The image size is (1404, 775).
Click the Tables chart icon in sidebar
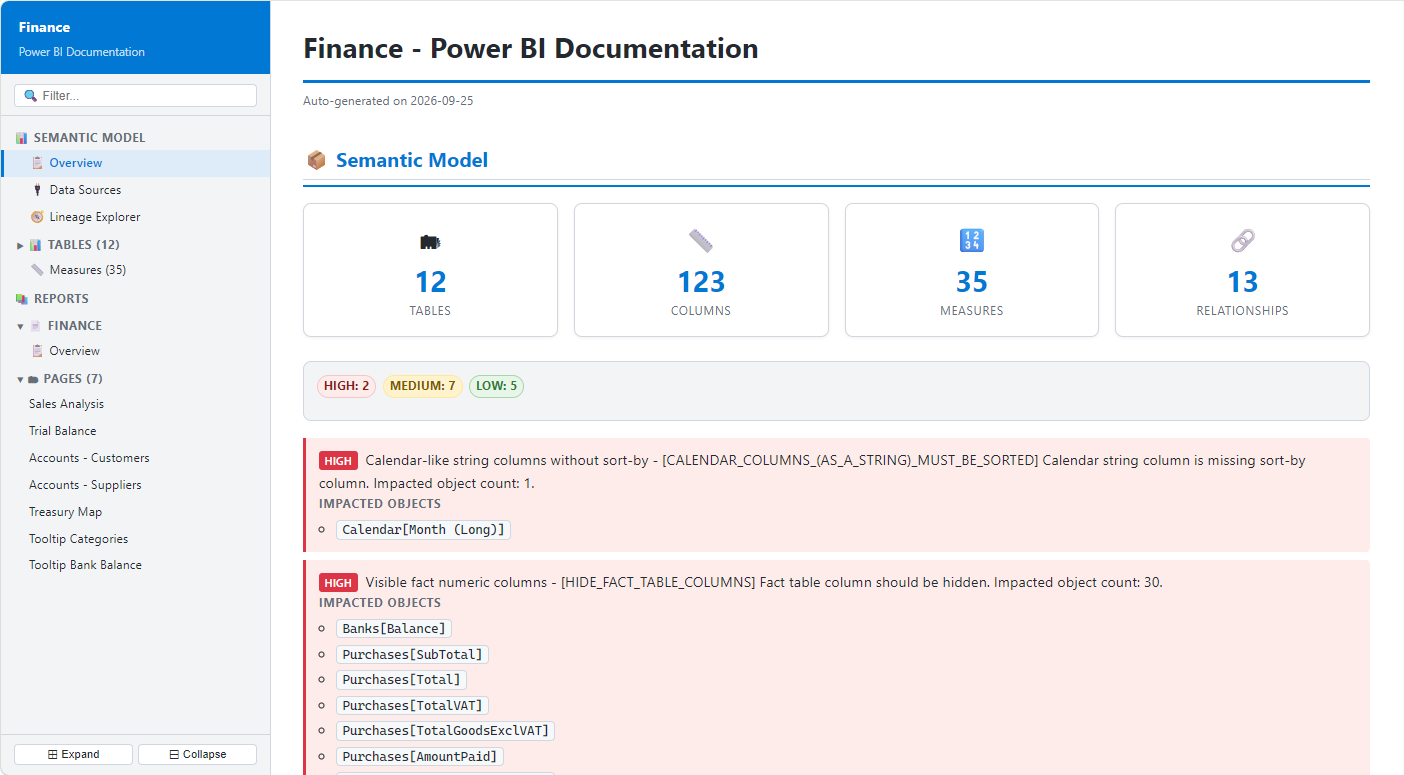tap(36, 245)
